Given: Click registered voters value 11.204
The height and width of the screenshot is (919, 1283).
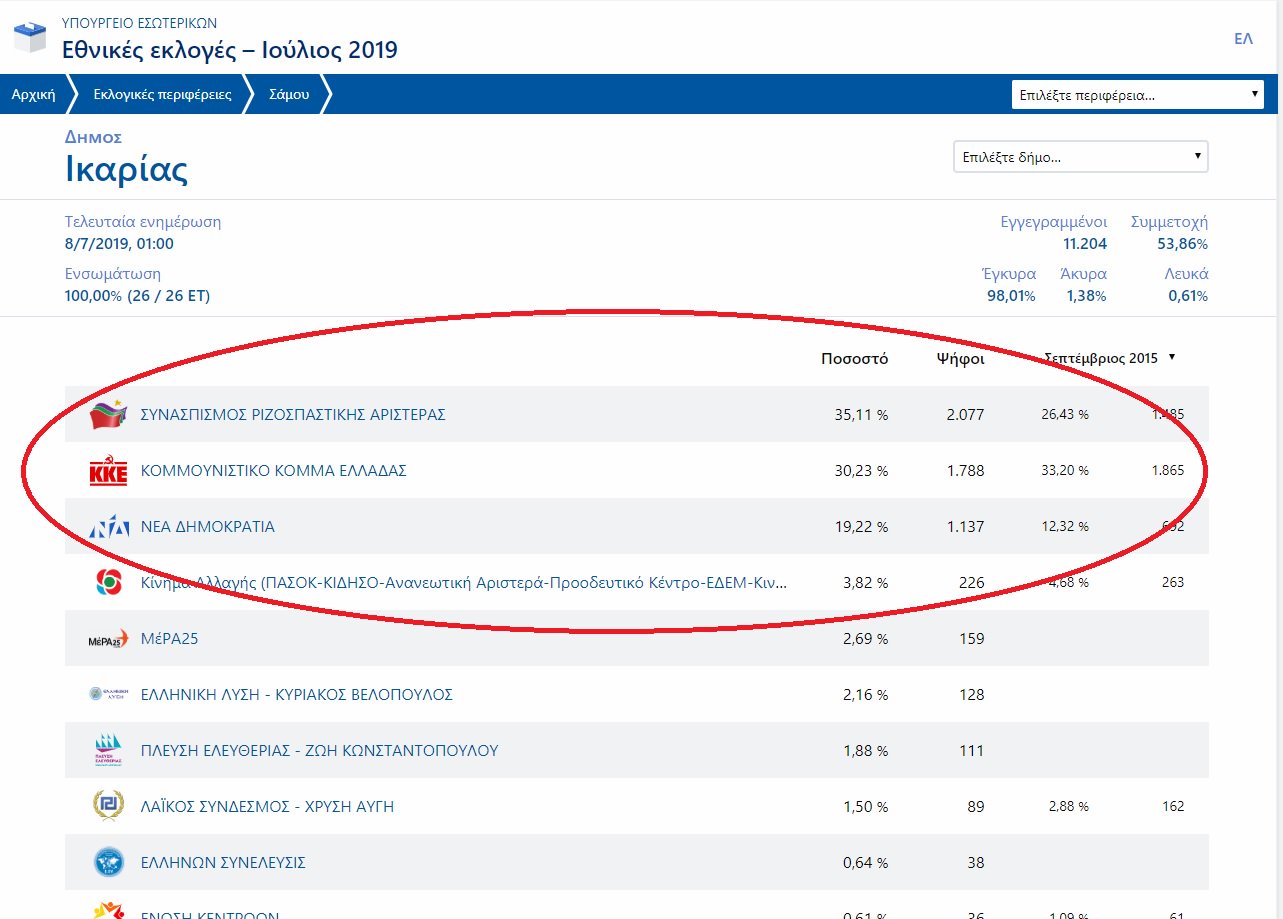Looking at the screenshot, I should pos(1085,244).
